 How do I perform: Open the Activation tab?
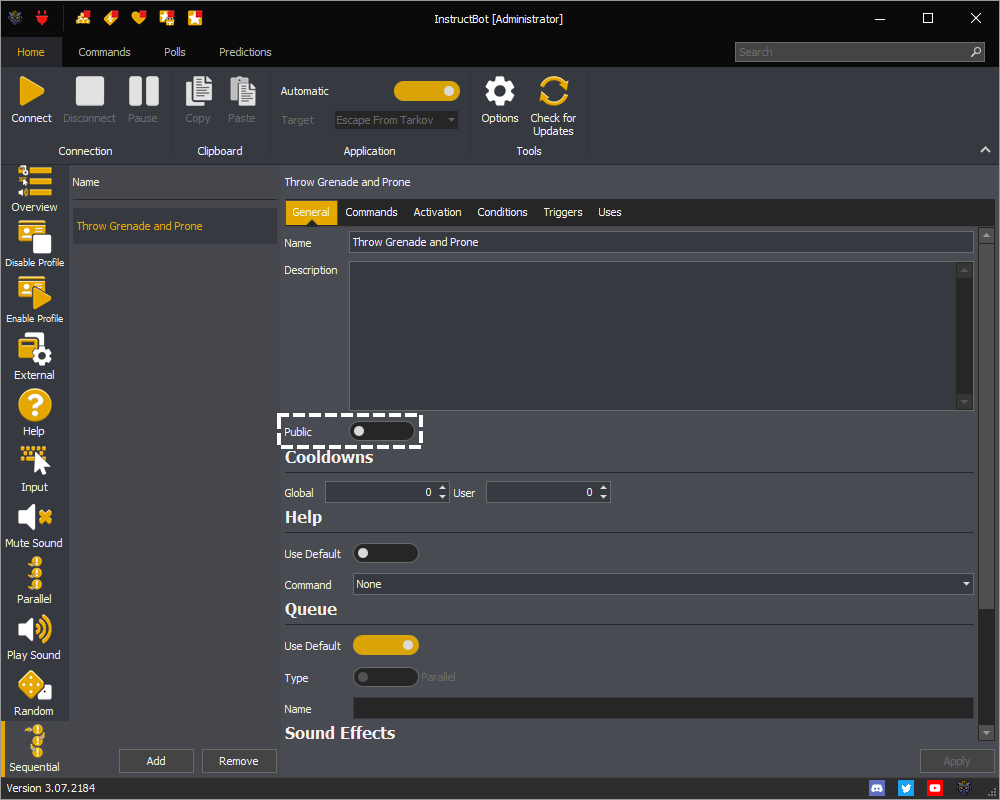tap(438, 212)
